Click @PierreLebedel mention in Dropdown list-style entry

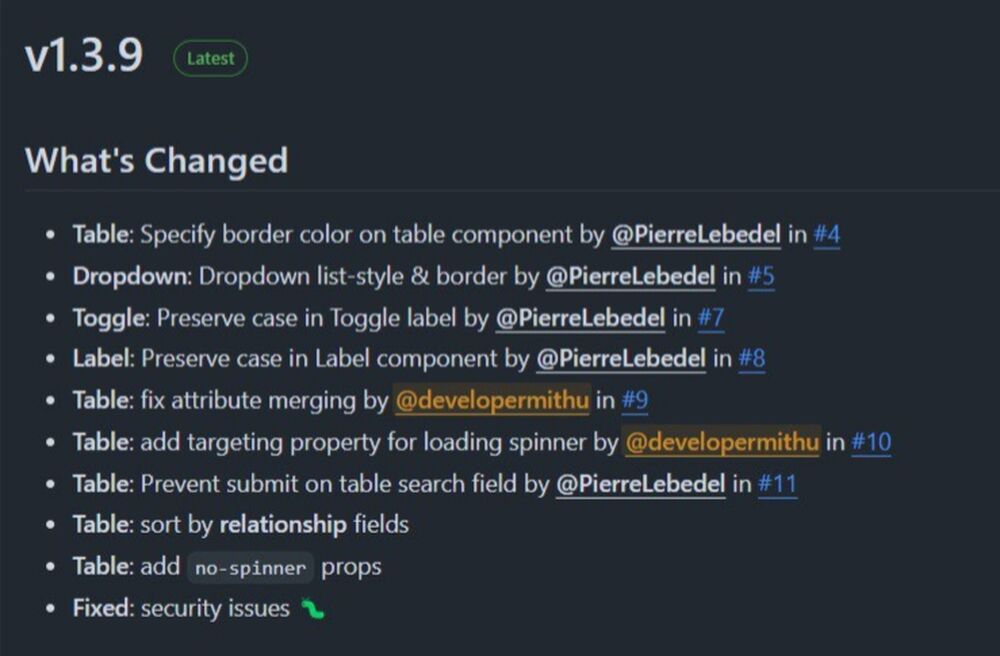[x=631, y=277]
